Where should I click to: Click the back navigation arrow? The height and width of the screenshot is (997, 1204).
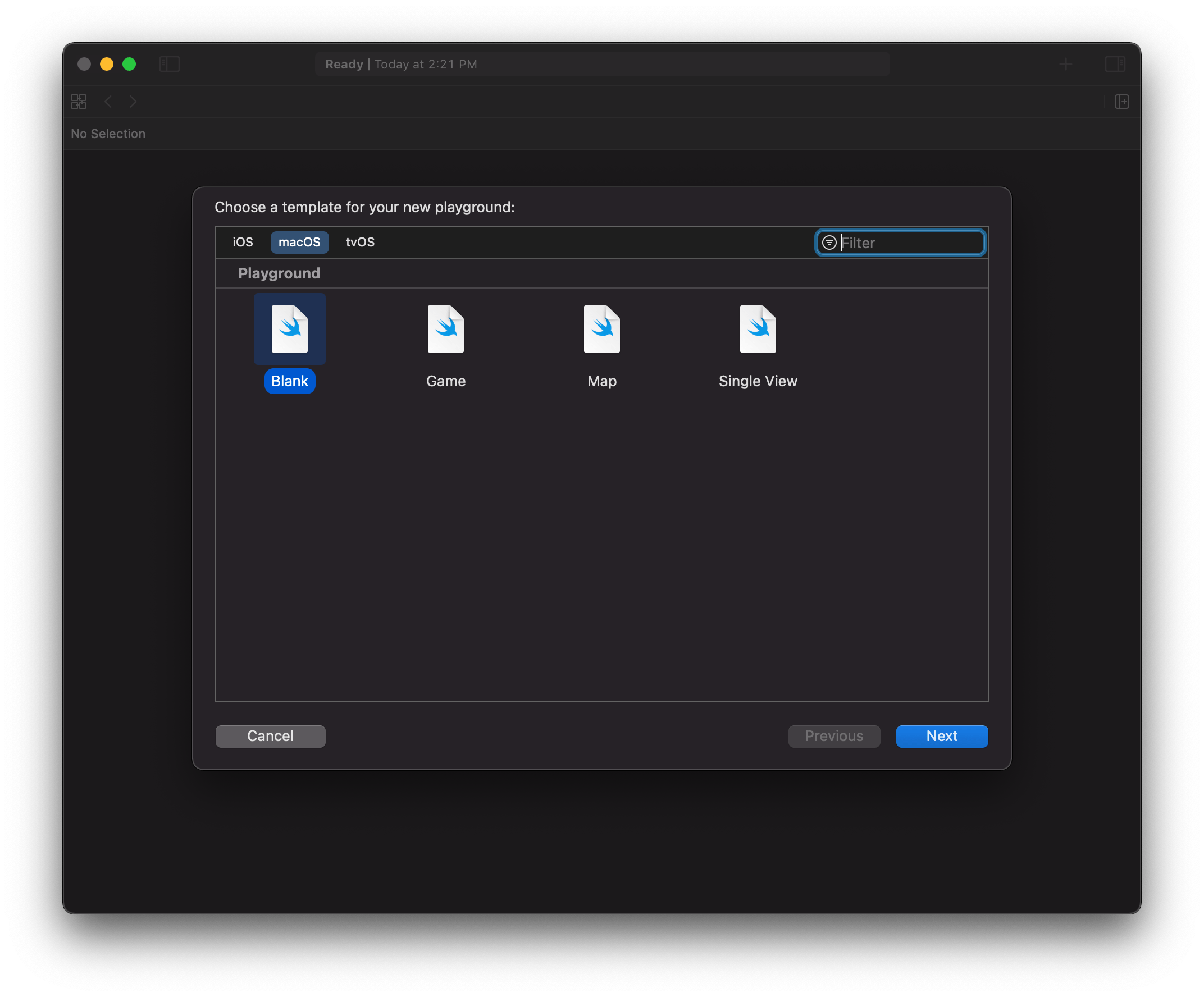coord(108,102)
